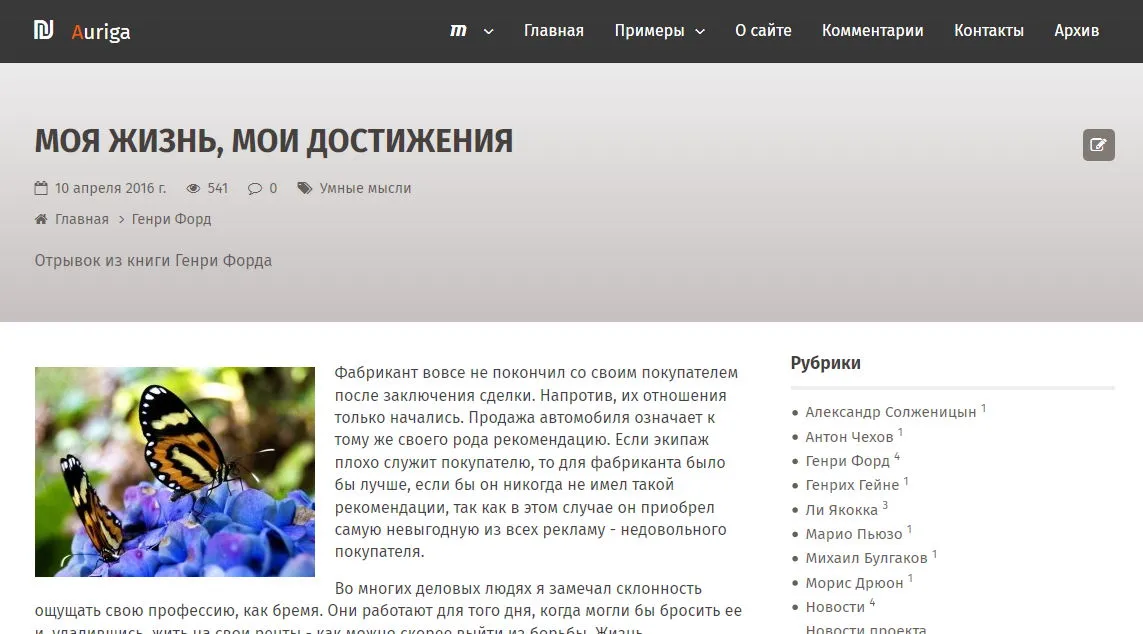Follow the Умные мысли tag link
The height and width of the screenshot is (634, 1143).
point(365,188)
